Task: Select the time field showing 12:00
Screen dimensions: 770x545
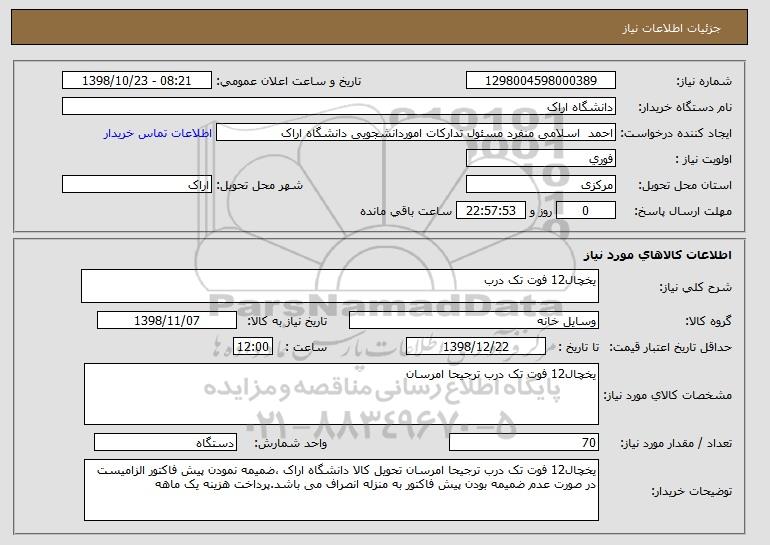Action: [x=253, y=347]
